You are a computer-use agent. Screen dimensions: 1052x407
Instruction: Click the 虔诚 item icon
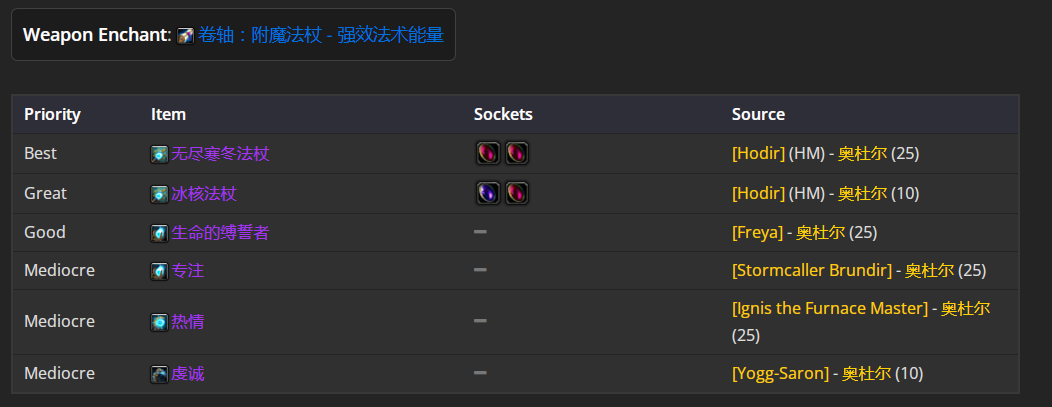click(159, 374)
